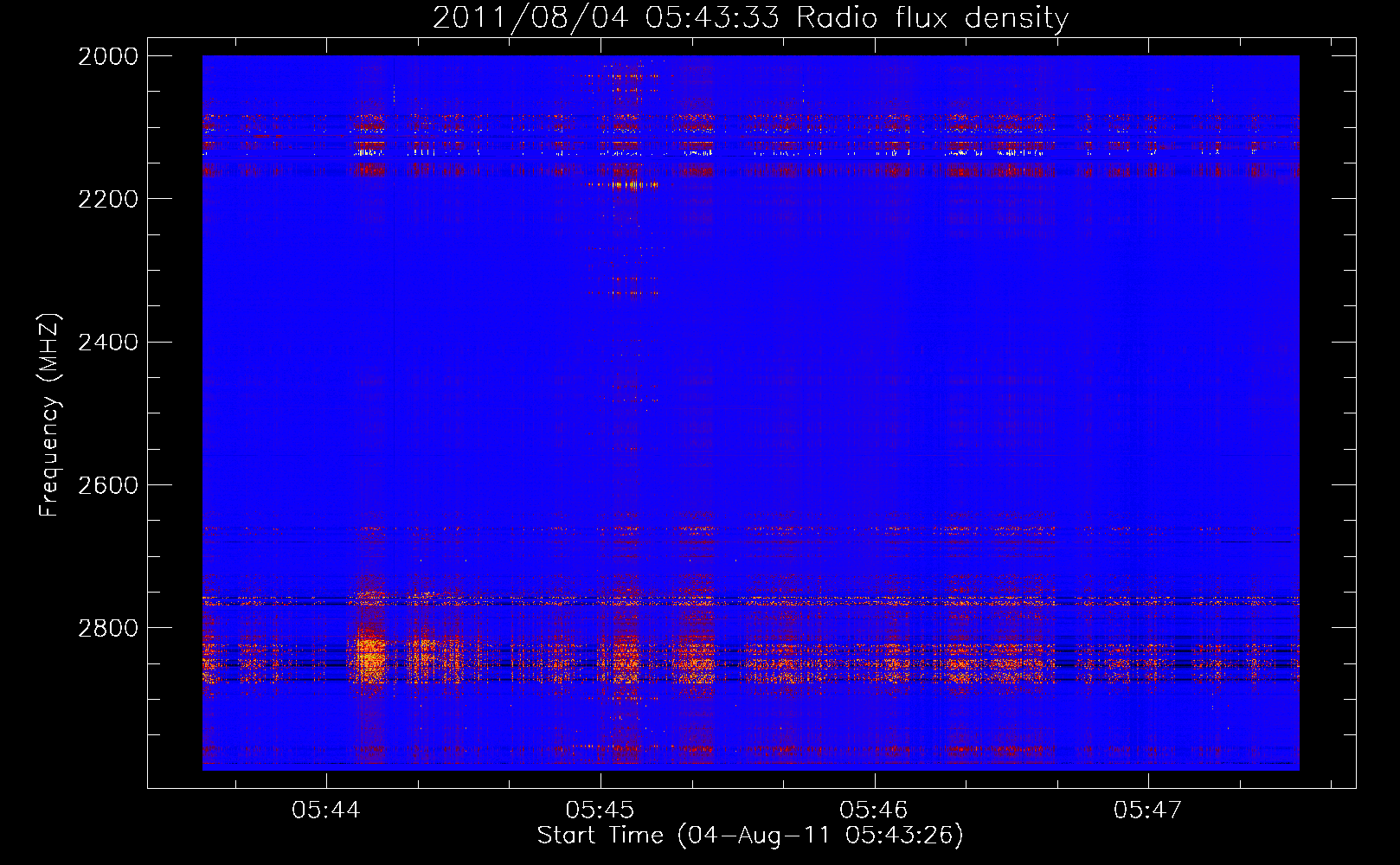Click the plot title "2011/08/04 05:43:33 Radio flux density"
This screenshot has height=865, width=1400.
750,17
